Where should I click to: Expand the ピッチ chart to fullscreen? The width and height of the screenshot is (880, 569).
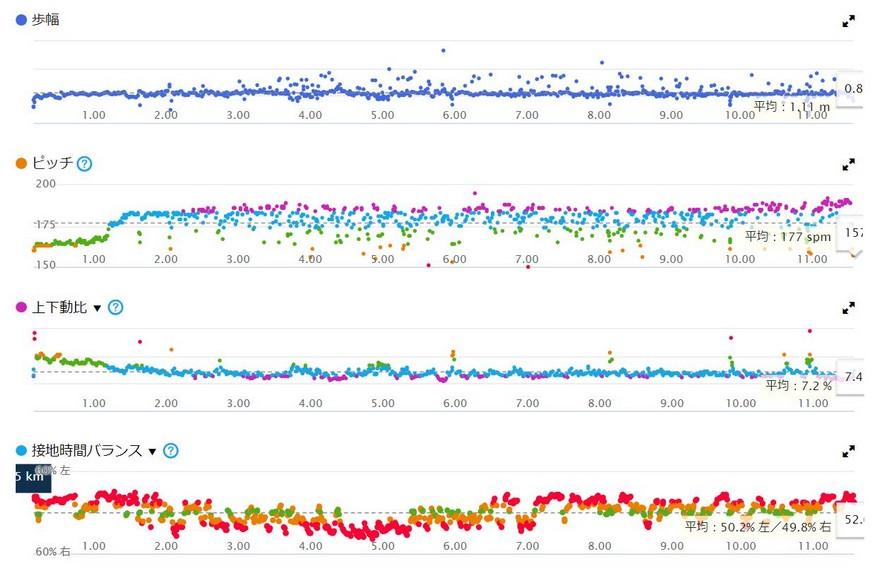(848, 164)
